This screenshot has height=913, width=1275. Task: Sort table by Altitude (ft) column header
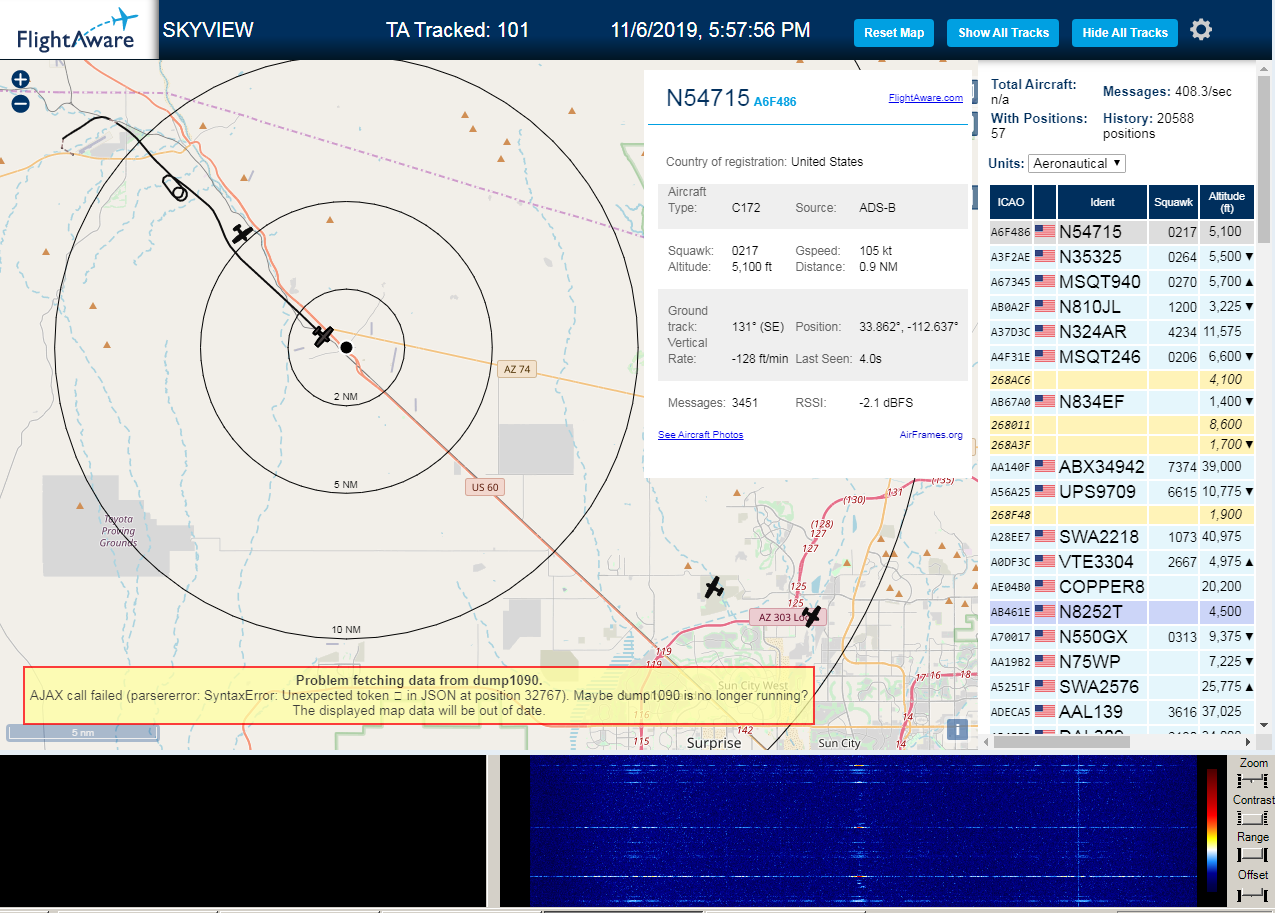pos(1226,202)
